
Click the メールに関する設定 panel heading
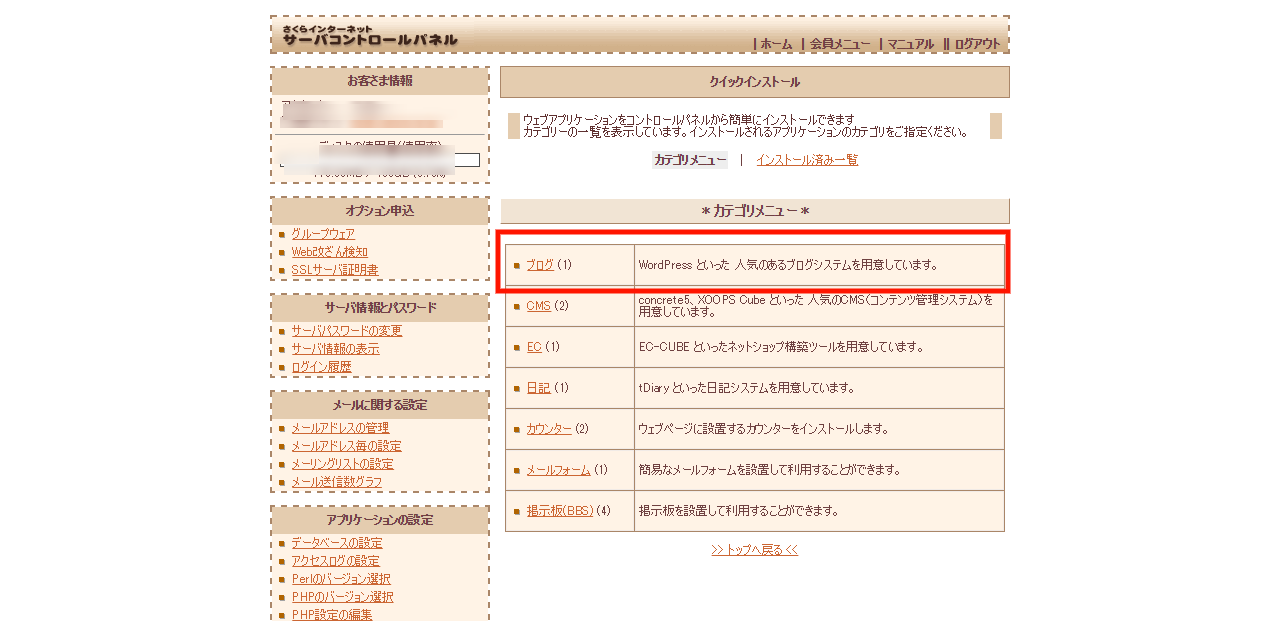[380, 405]
